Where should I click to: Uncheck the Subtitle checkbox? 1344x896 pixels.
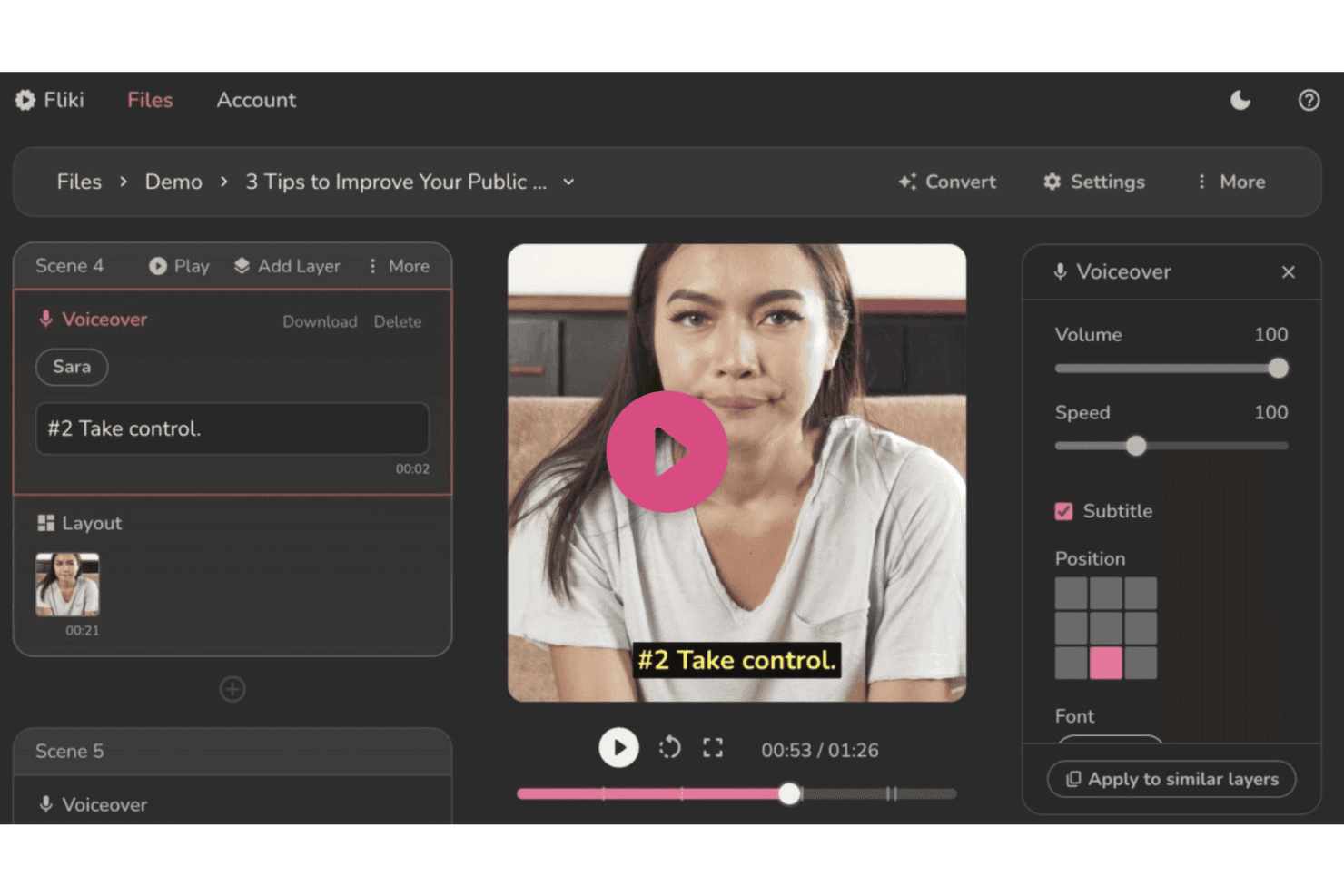click(1063, 511)
